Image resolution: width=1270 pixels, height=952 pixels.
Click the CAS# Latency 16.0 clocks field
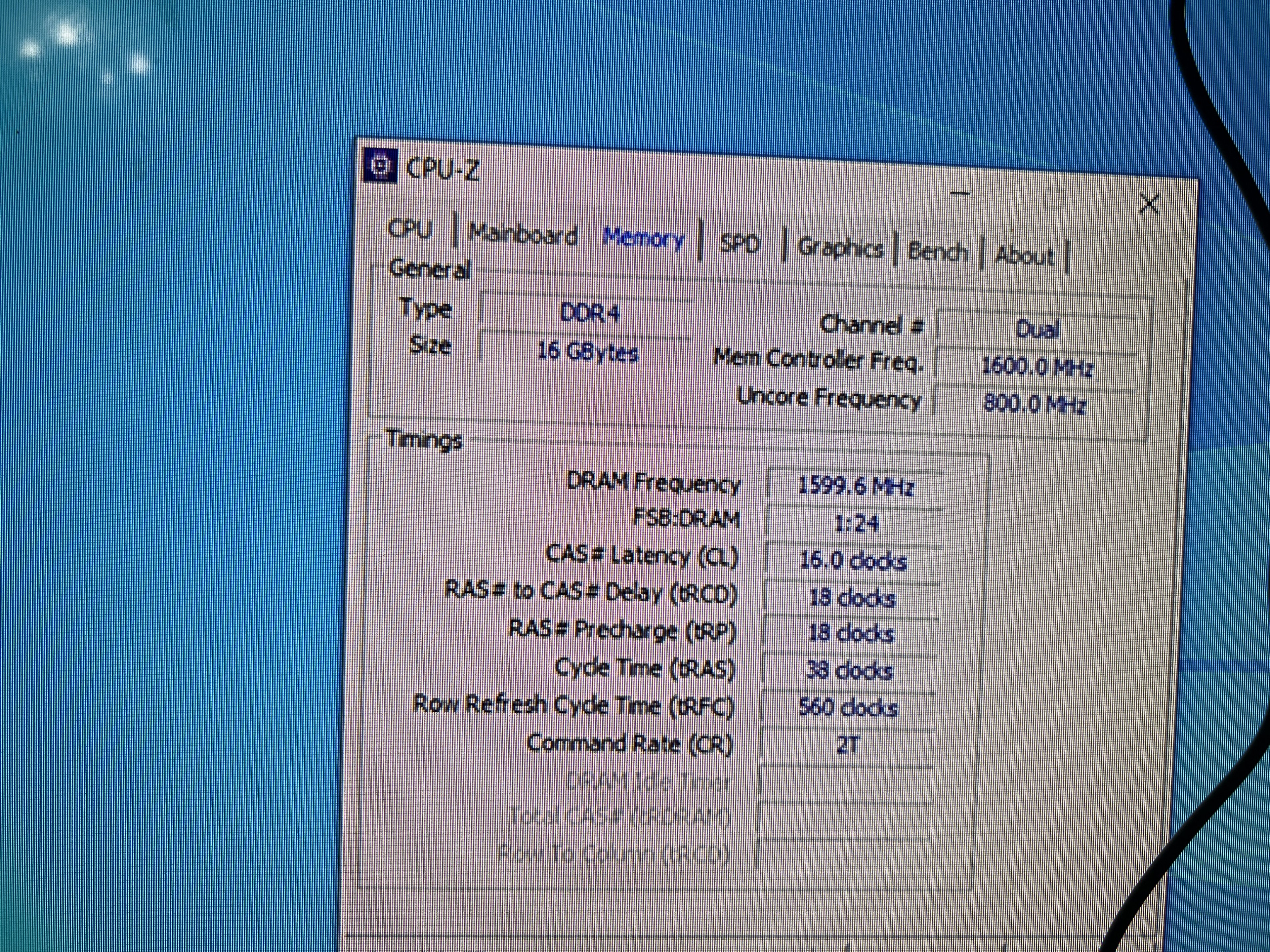[x=853, y=561]
